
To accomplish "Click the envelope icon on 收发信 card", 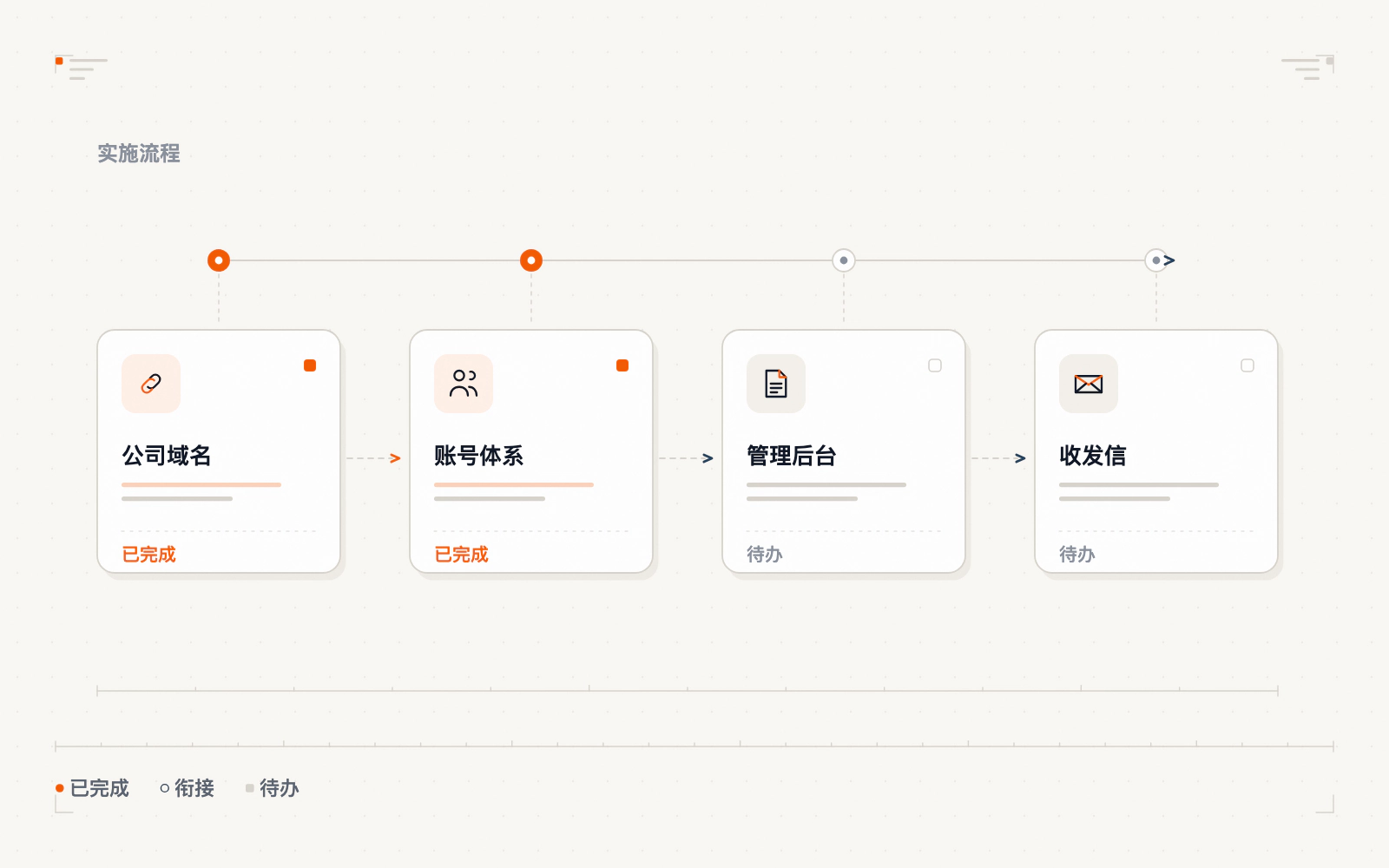I will click(1089, 383).
